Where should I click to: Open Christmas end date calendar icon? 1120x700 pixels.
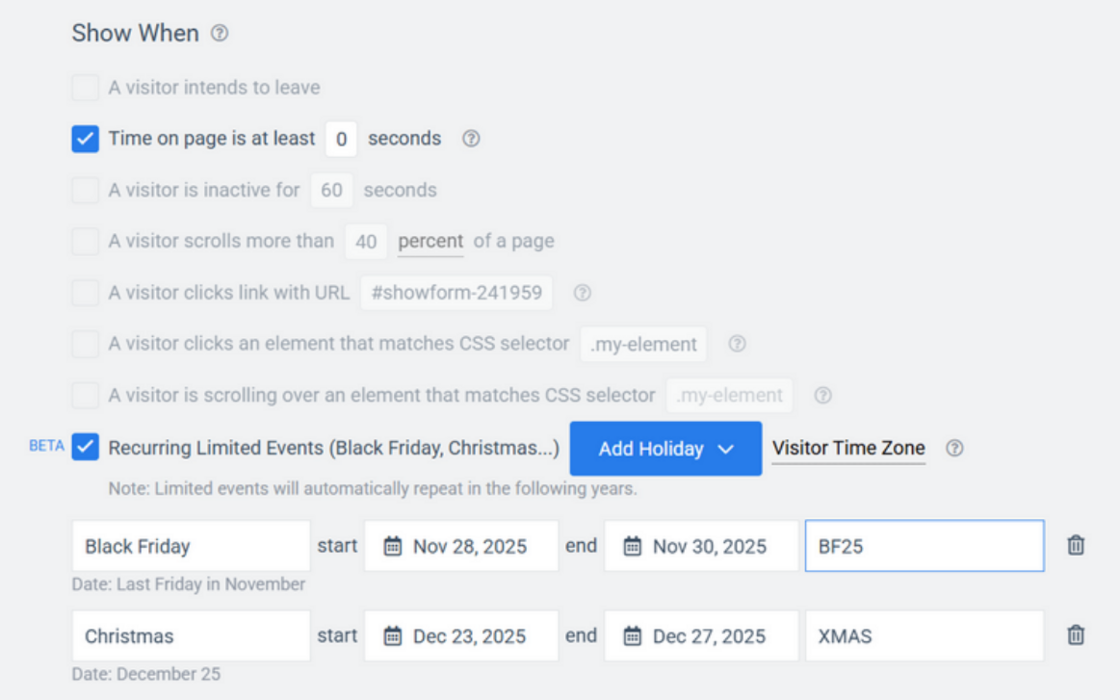[632, 636]
